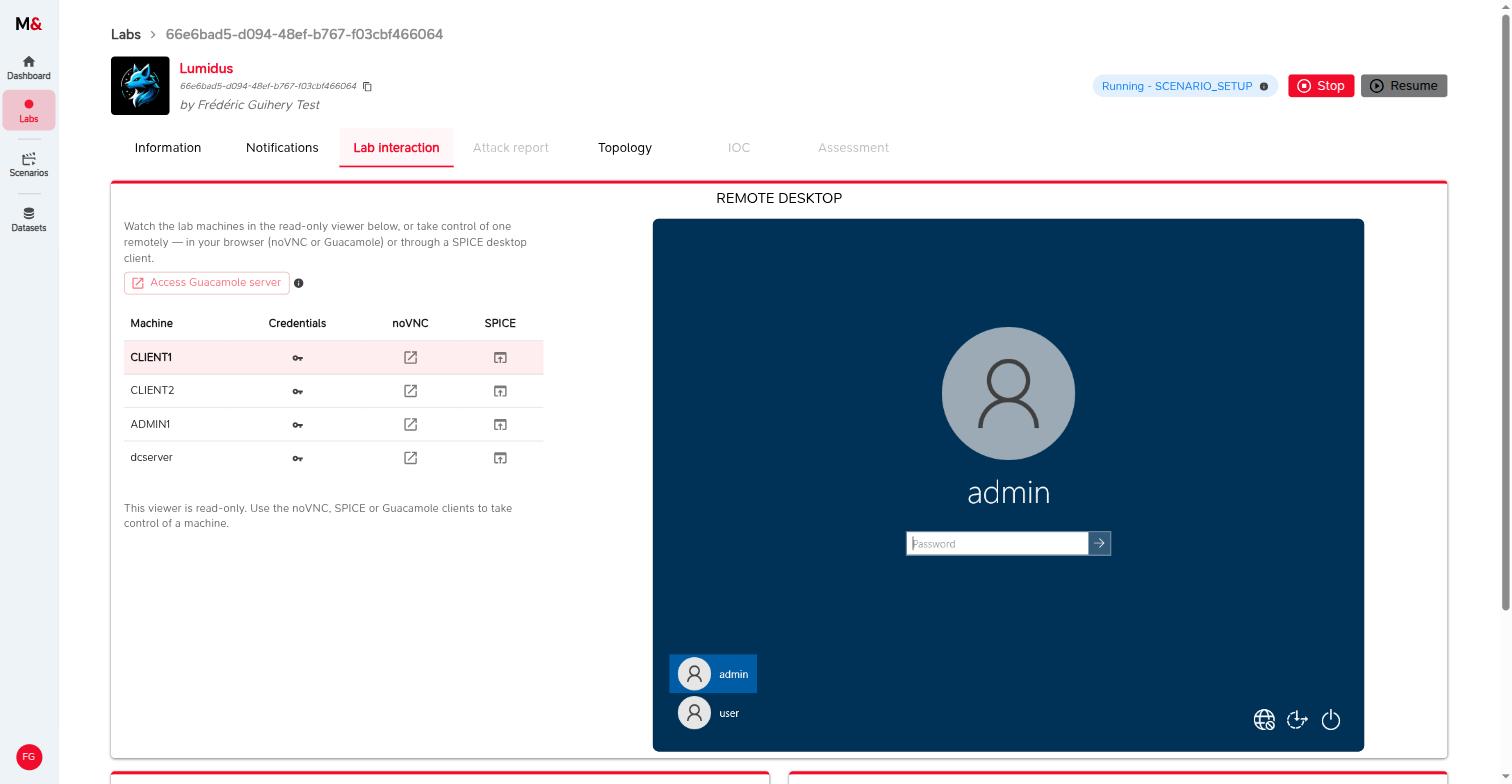
Task: Open Datasets in the sidebar
Action: [28, 219]
